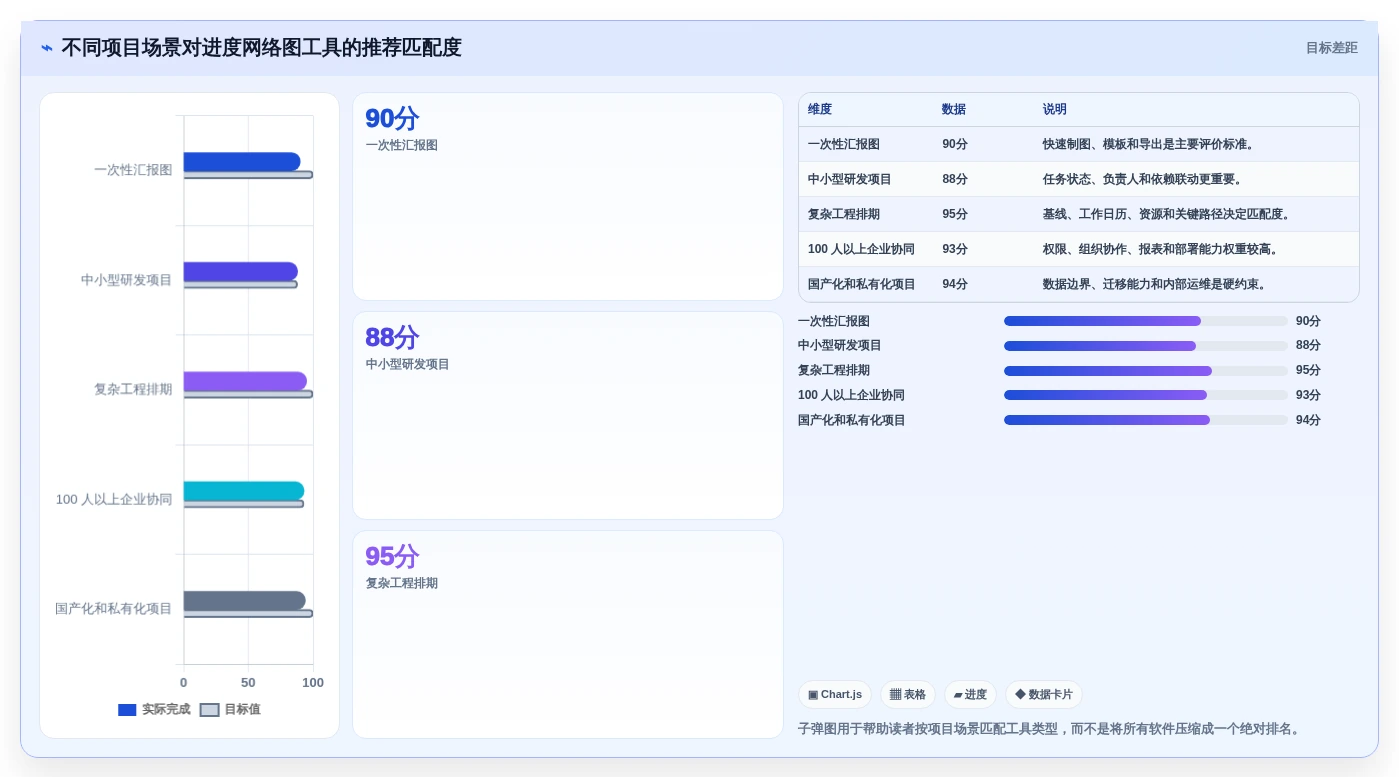Click the gray legend swatch for 目标值
This screenshot has width=1399, height=777.
click(x=209, y=710)
